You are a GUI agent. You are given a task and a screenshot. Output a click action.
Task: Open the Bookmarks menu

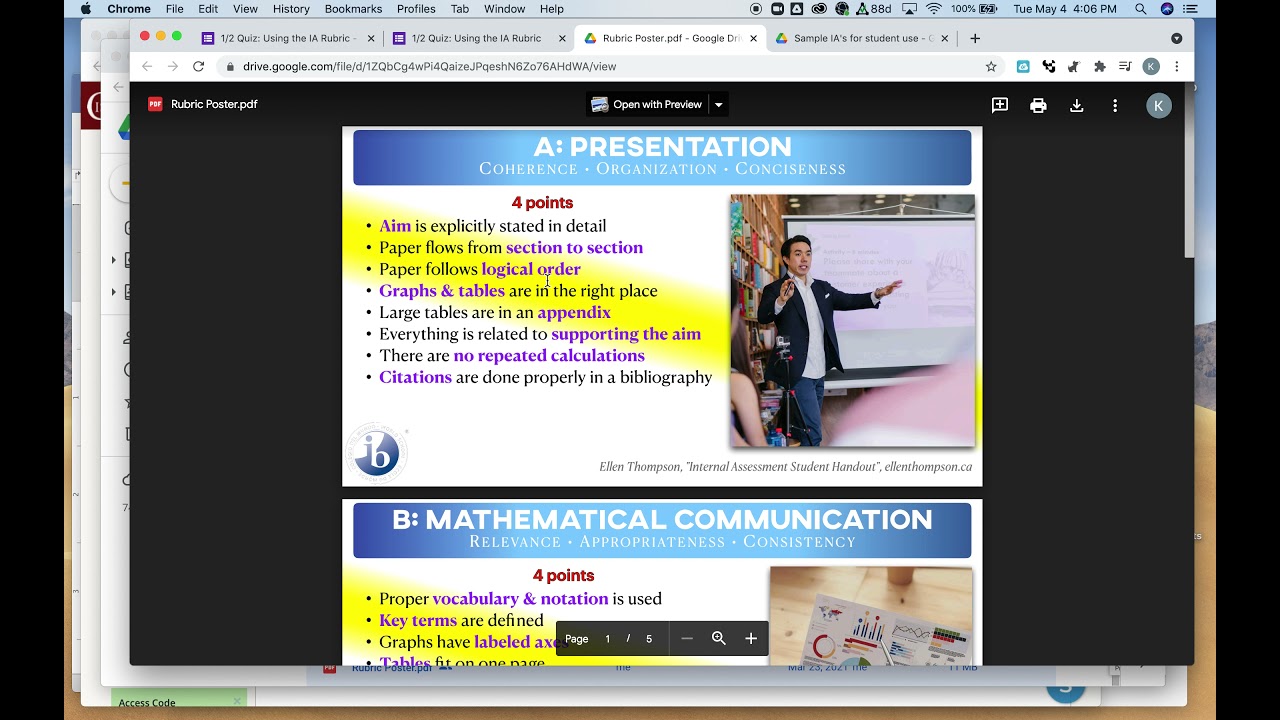[x=353, y=9]
